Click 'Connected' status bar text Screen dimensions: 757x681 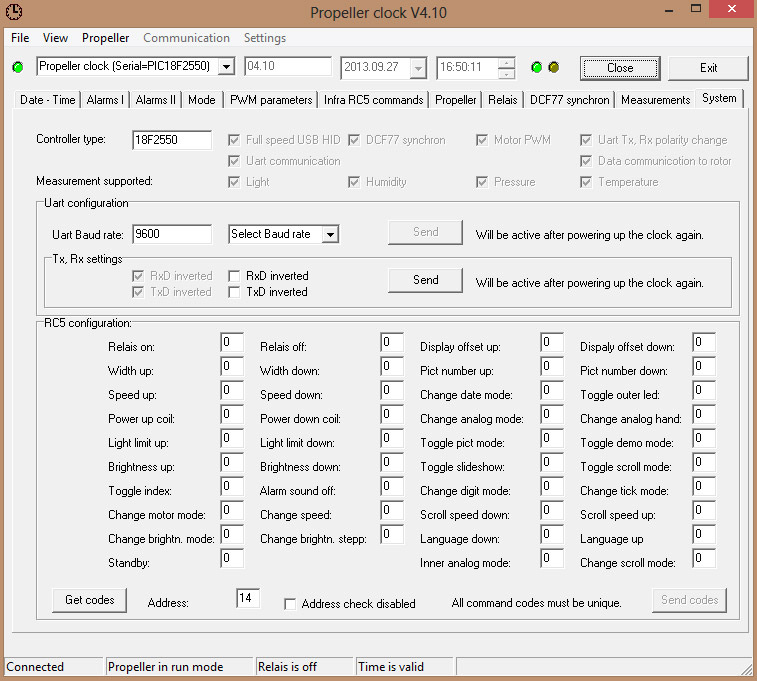pyautogui.click(x=35, y=667)
